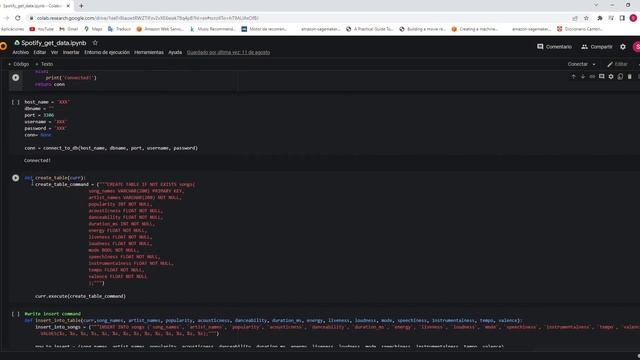Image resolution: width=640 pixels, height=360 pixels.
Task: Open the Herramientas menu
Action: pyautogui.click(x=149, y=52)
